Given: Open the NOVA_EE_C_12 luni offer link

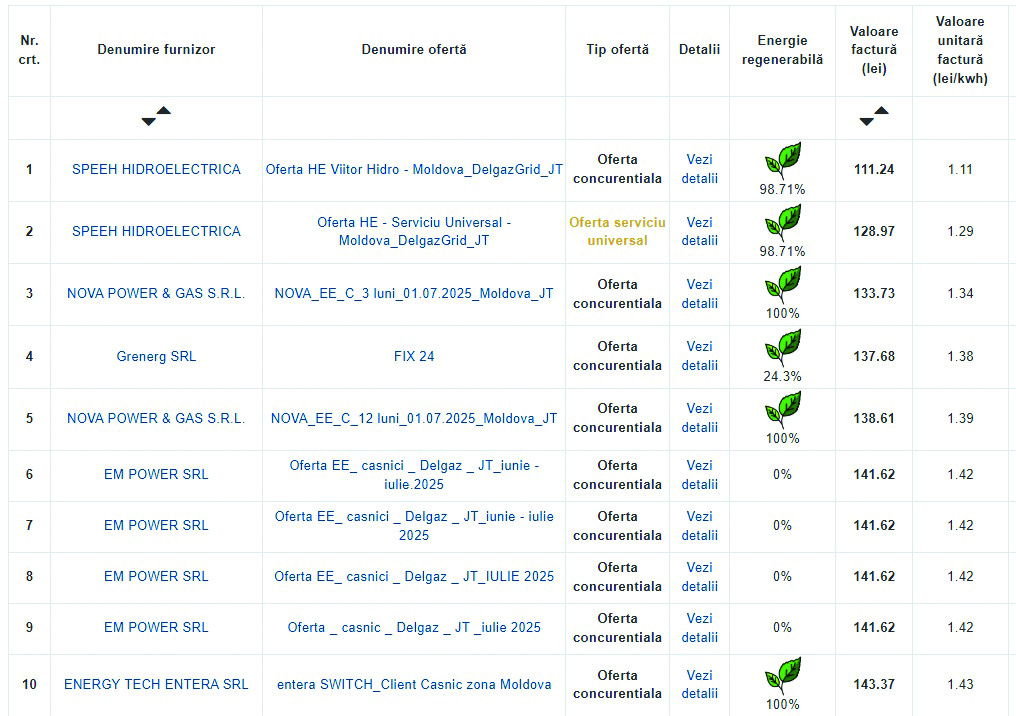Looking at the screenshot, I should coord(414,419).
